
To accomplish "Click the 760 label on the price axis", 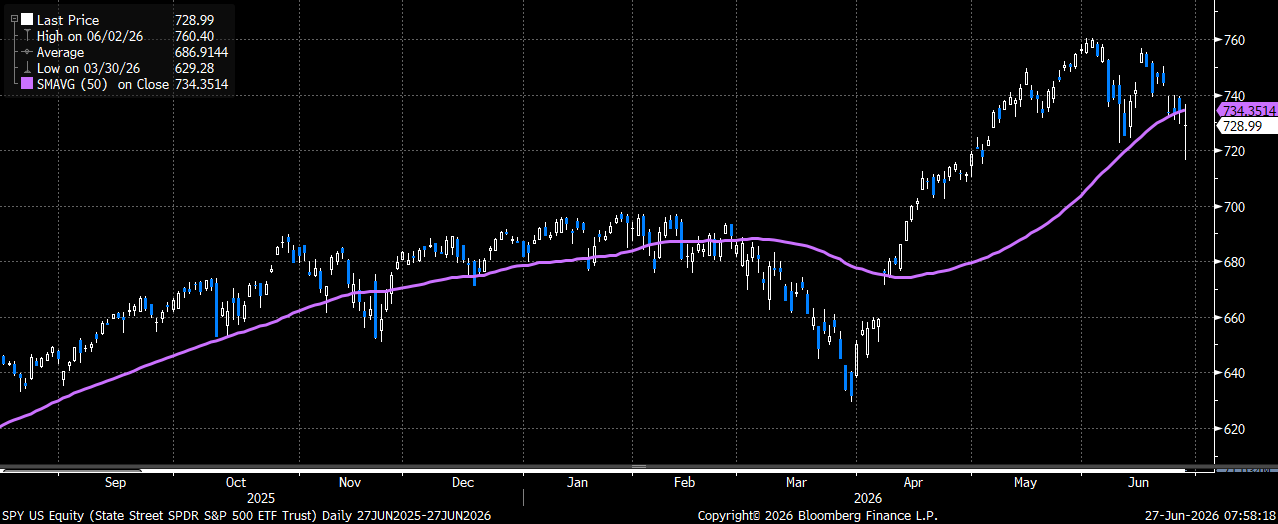I will tap(1233, 40).
